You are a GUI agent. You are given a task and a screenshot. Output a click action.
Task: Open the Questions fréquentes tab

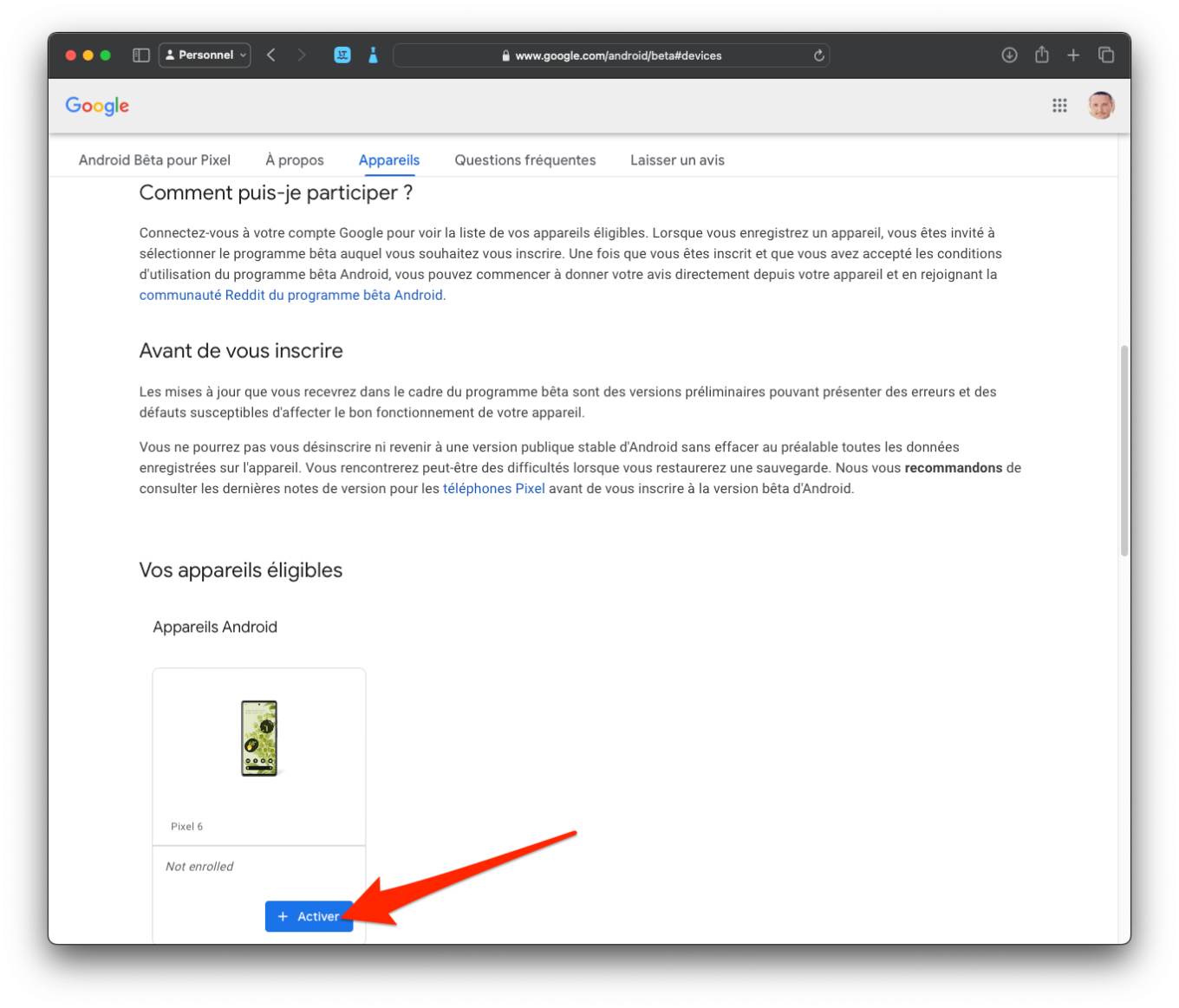(525, 160)
